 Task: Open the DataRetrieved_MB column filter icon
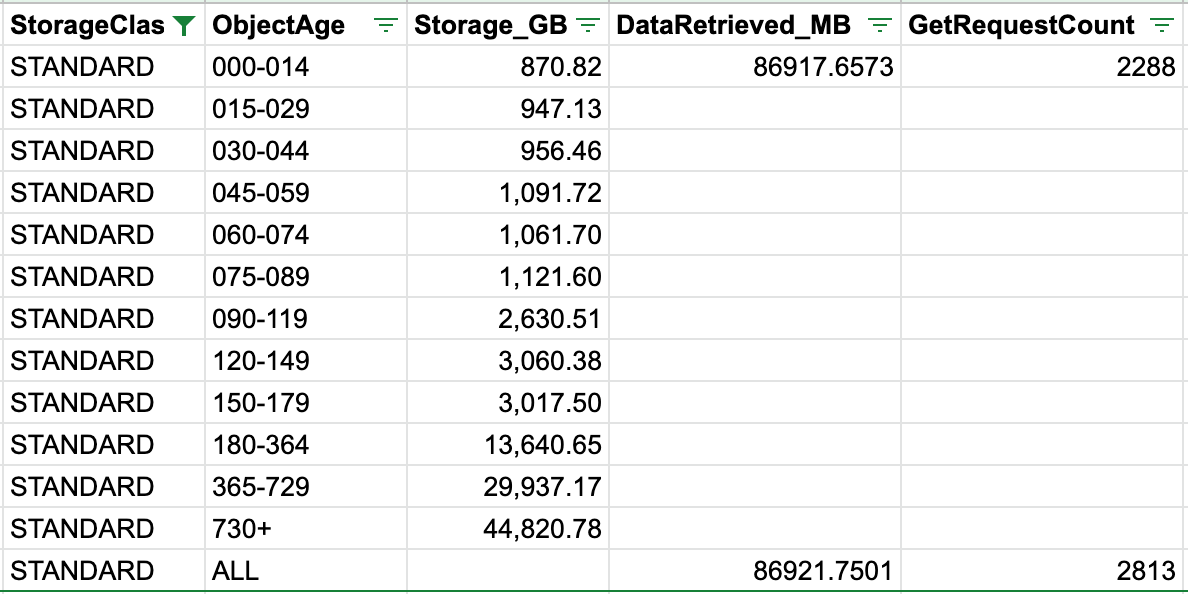coord(879,25)
